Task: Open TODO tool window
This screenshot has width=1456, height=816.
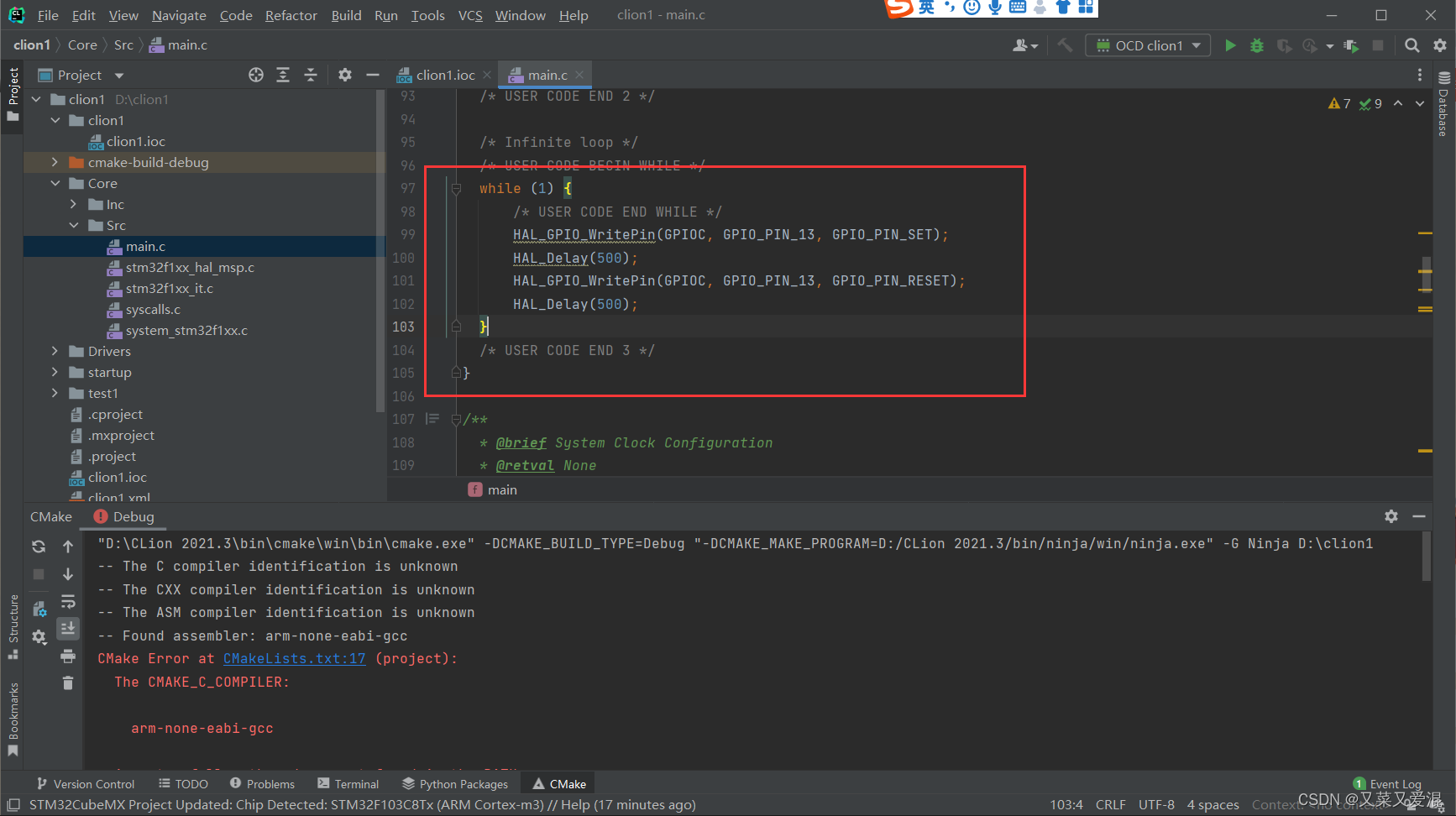Action: point(183,784)
